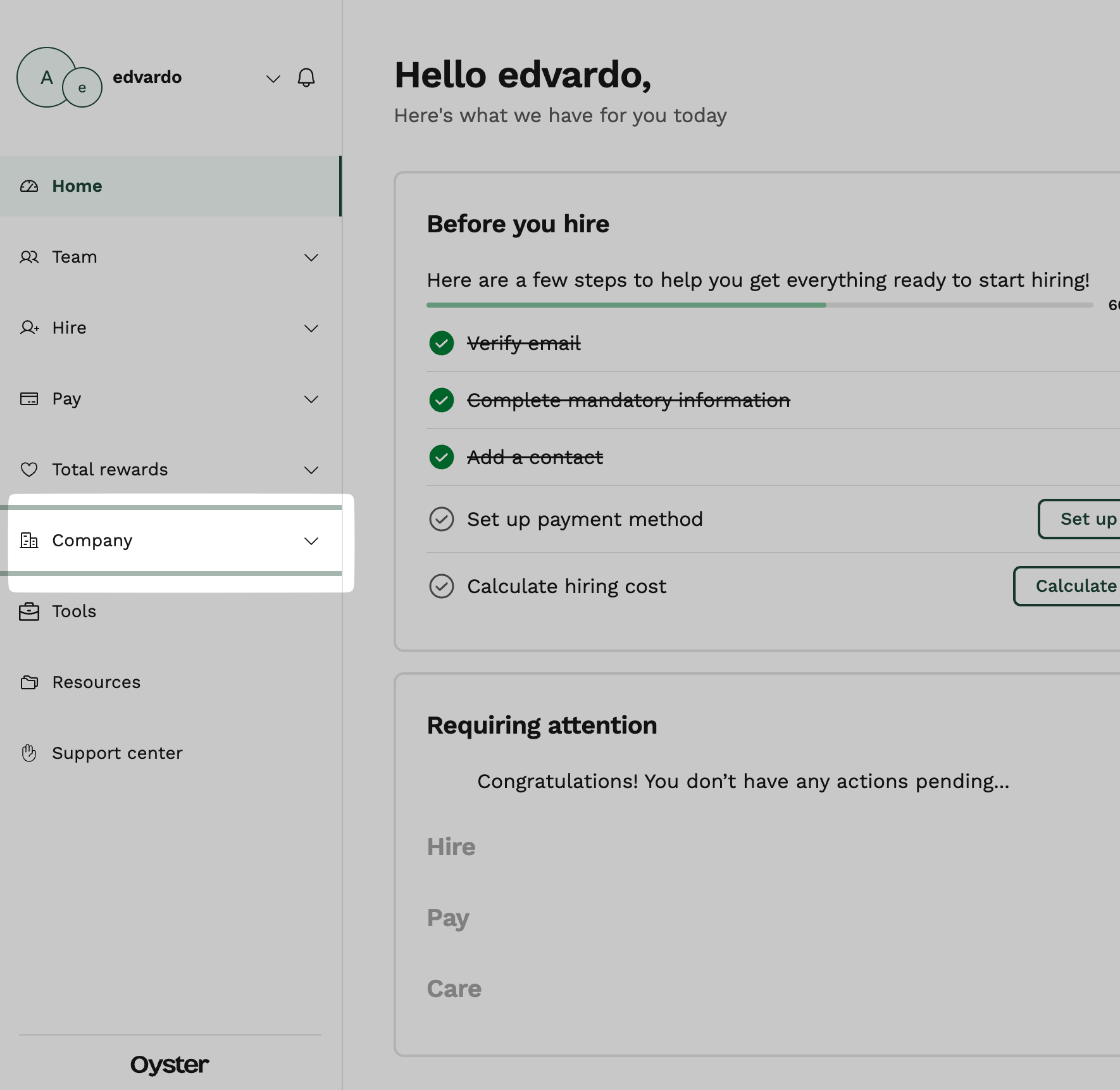Click the Set up payment method check circle
Image resolution: width=1120 pixels, height=1090 pixels.
point(442,519)
